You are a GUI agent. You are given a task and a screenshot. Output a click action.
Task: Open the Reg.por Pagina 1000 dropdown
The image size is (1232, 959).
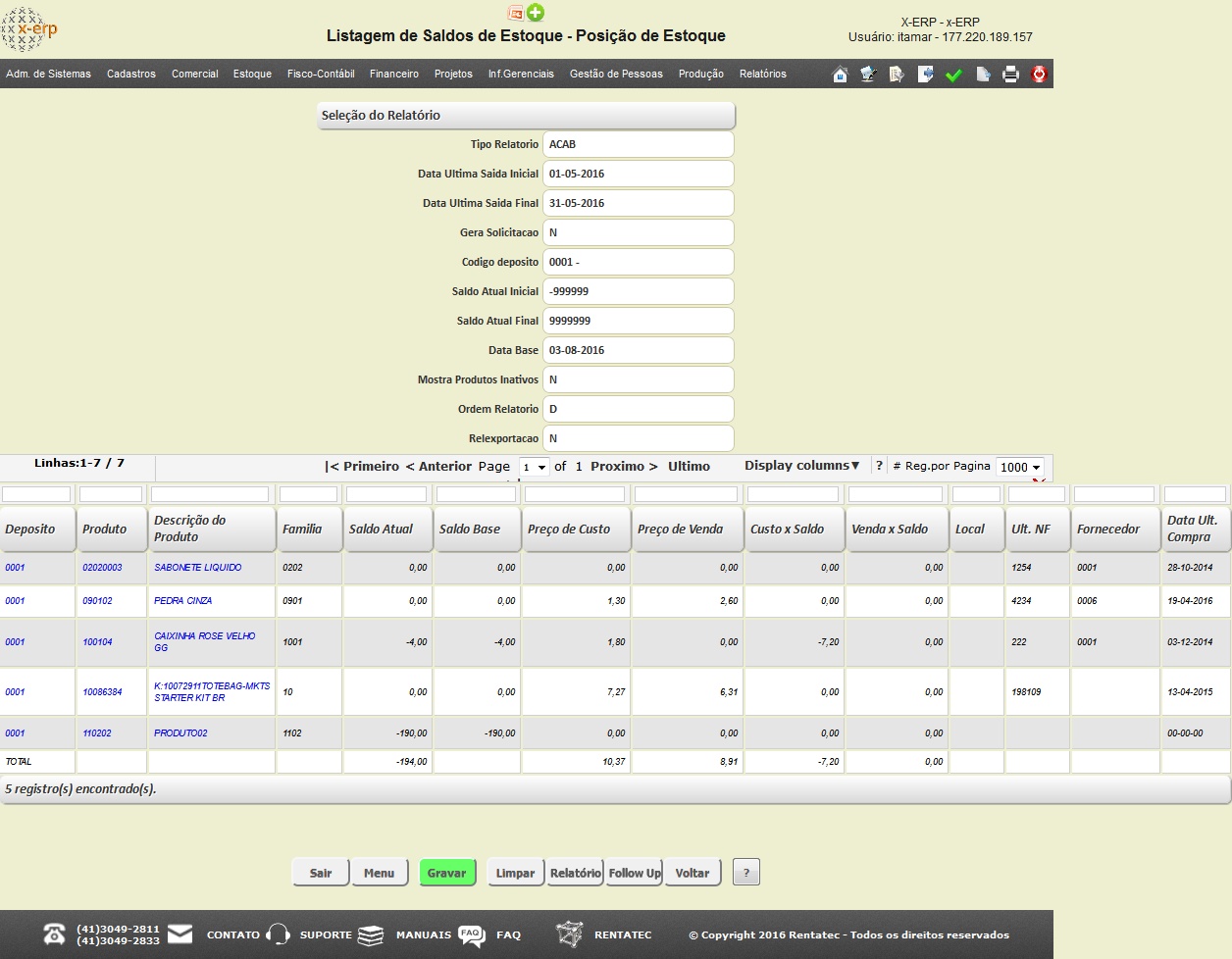(1019, 467)
